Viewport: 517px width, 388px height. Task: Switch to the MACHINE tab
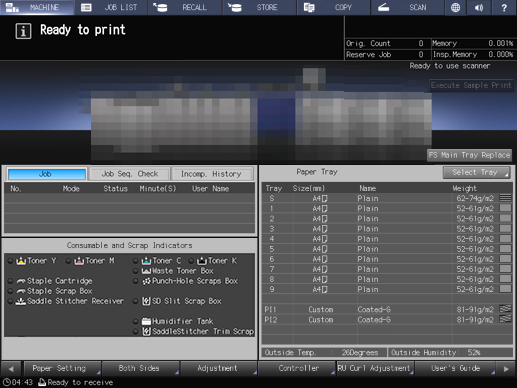(37, 7)
